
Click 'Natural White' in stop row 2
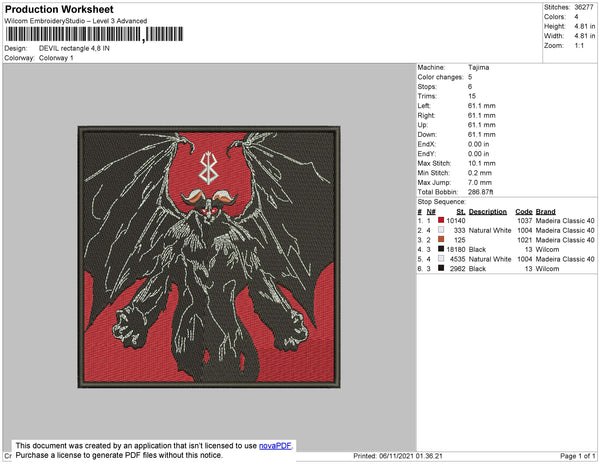[490, 230]
